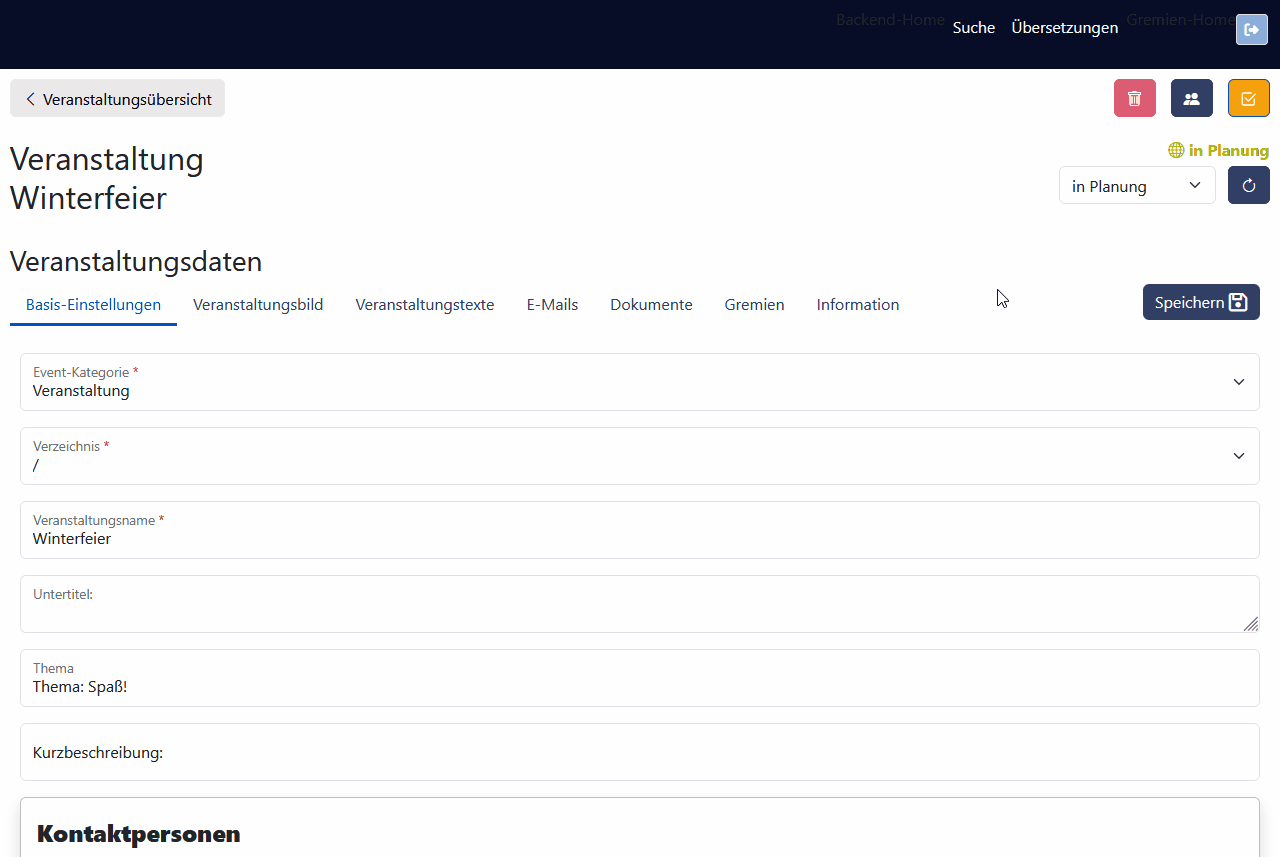Show the Information tab

(857, 305)
